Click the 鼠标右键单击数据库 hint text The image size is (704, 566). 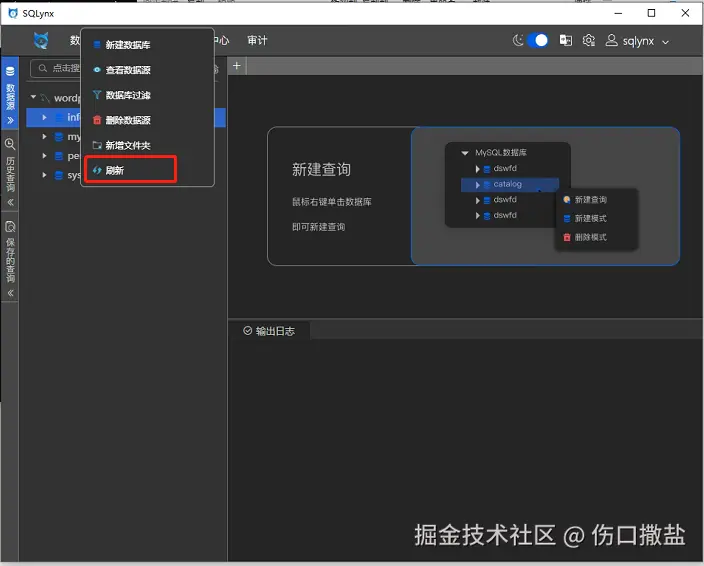point(332,202)
